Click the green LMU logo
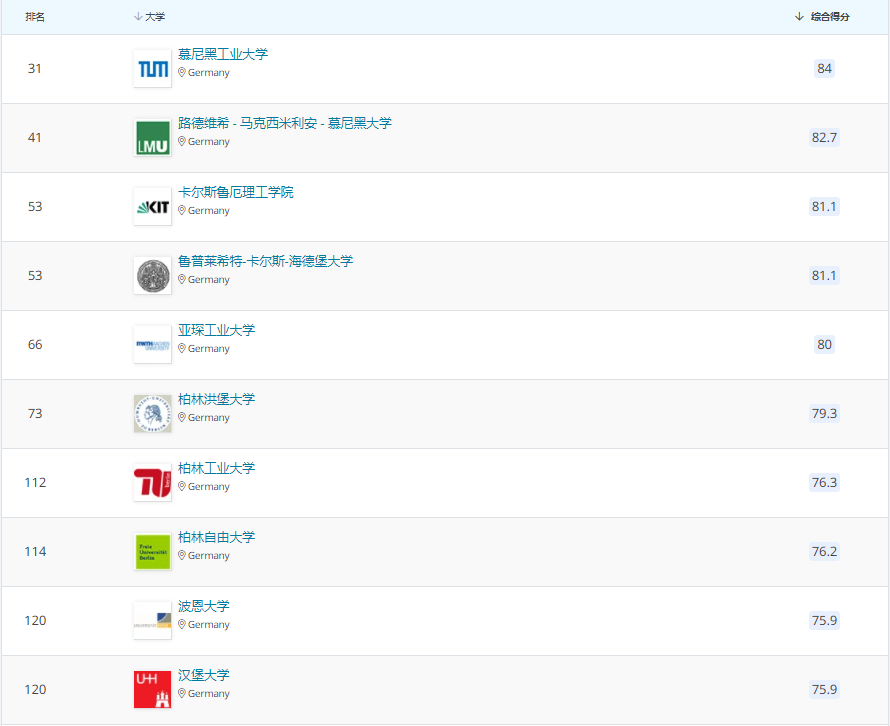The height and width of the screenshot is (726, 890). 152,138
